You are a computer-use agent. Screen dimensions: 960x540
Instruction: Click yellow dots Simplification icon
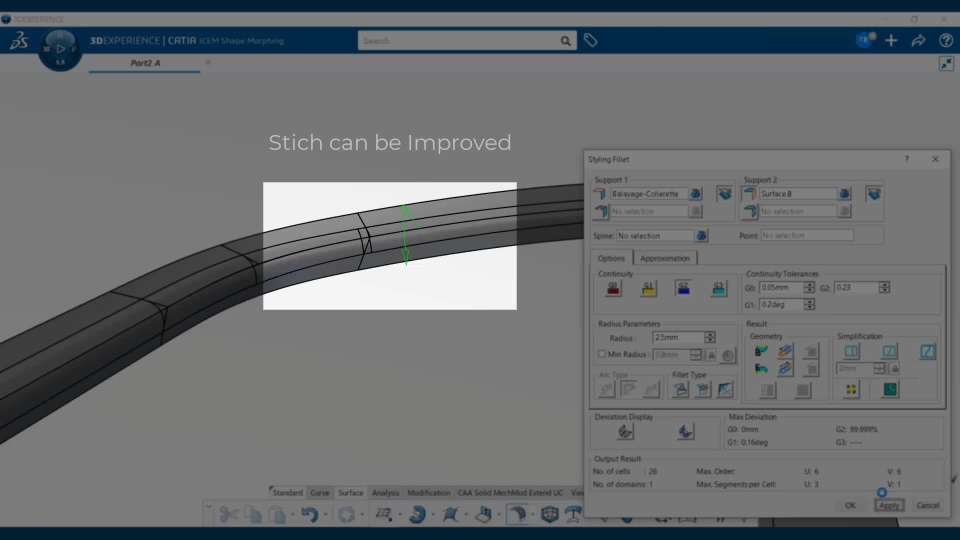coord(851,389)
